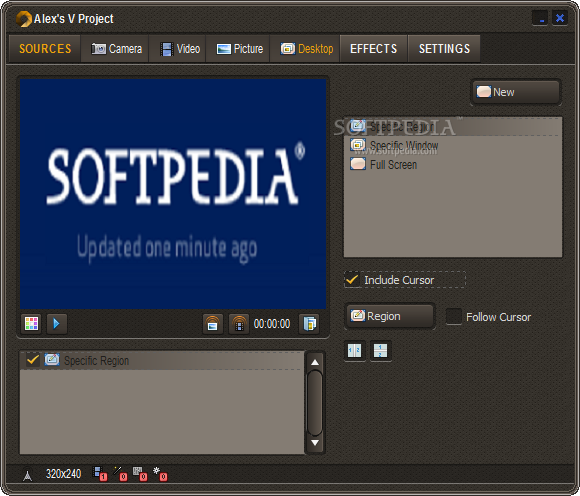Close the Alex's V Project window
The height and width of the screenshot is (496, 580).
(x=560, y=18)
